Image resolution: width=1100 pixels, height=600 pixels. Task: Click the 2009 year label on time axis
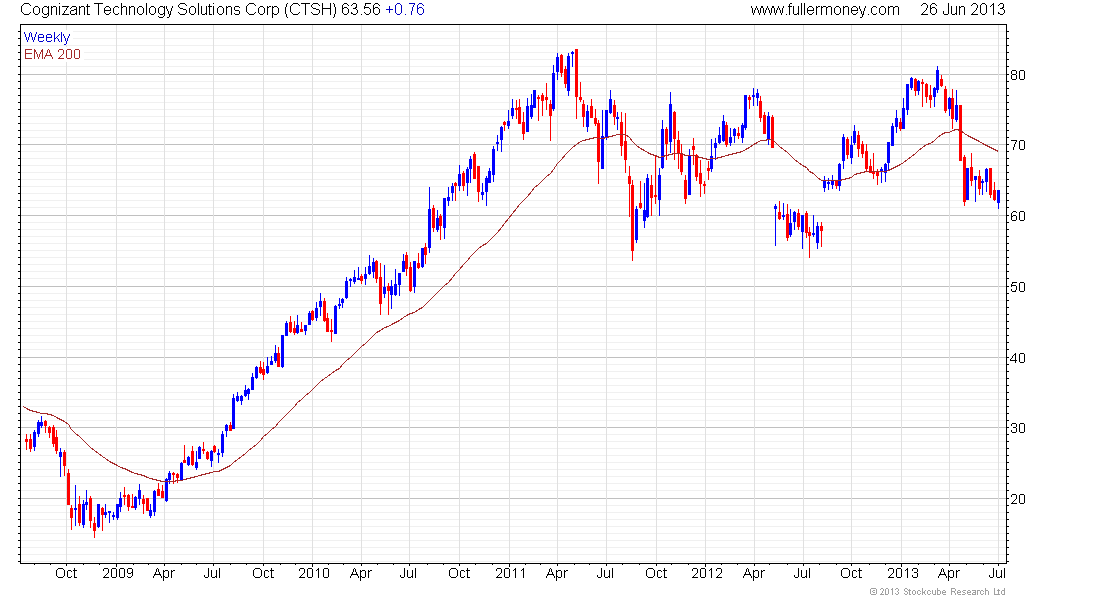point(117,573)
